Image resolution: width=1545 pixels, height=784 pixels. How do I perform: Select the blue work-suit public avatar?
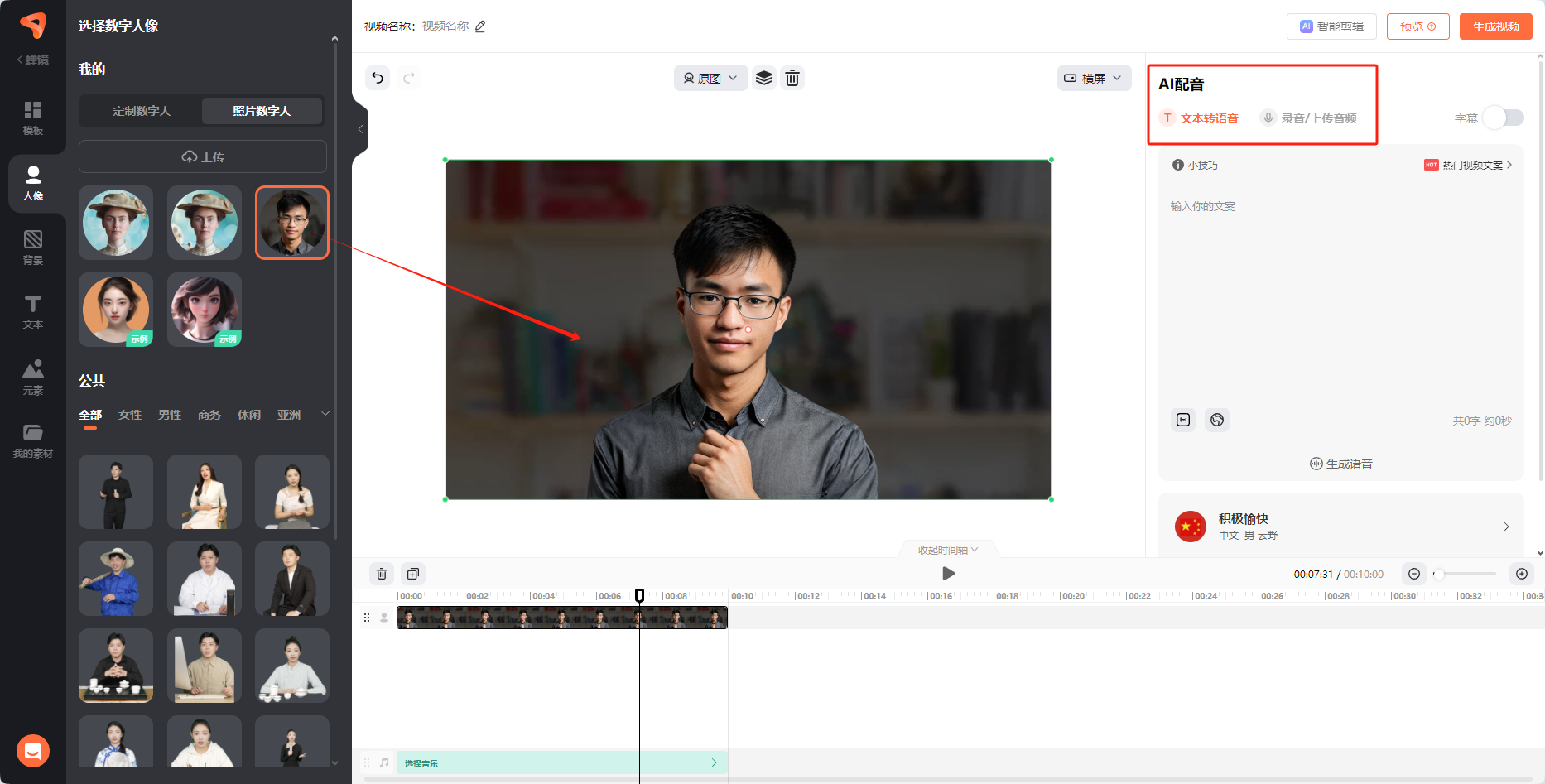pos(116,579)
